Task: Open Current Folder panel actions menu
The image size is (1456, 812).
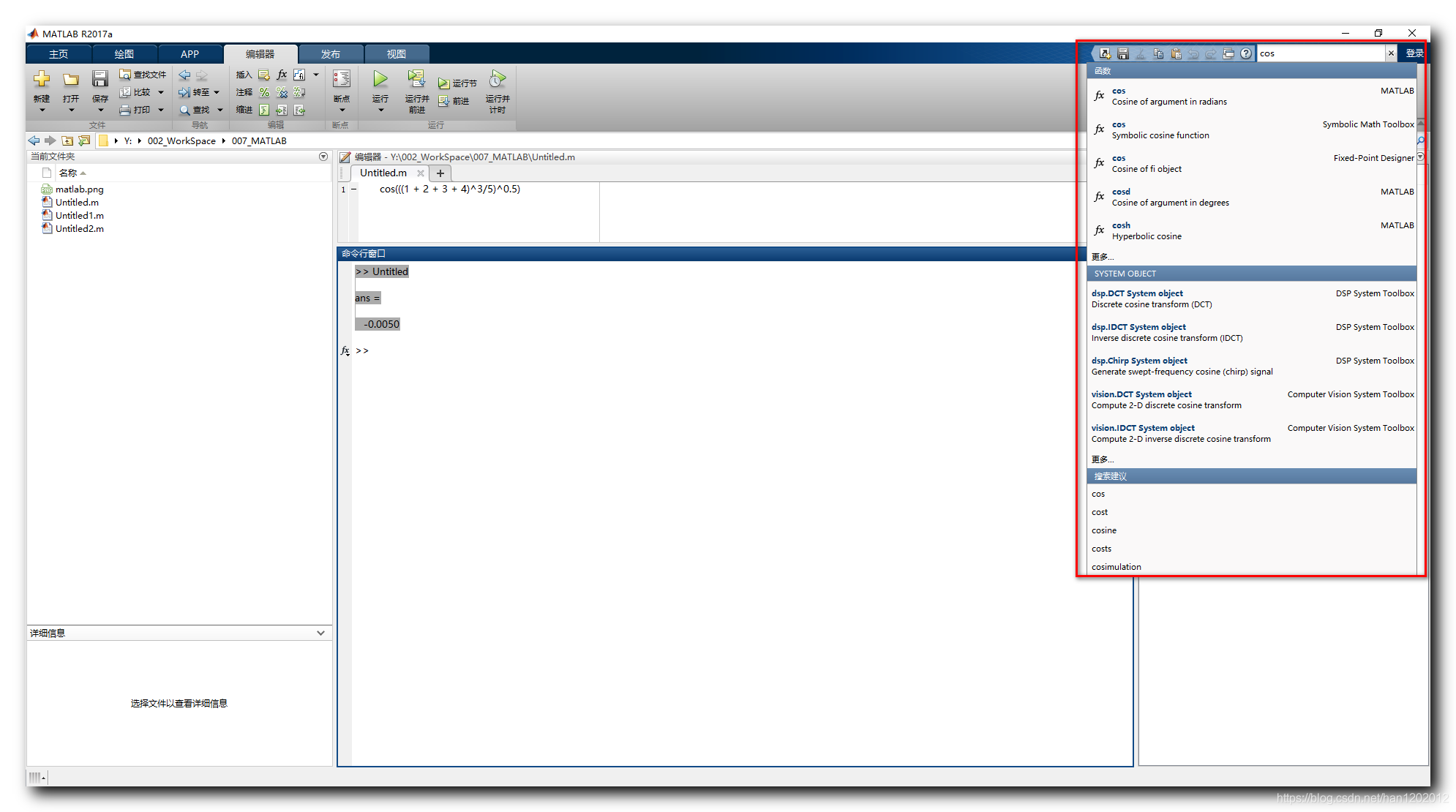Action: click(x=323, y=157)
